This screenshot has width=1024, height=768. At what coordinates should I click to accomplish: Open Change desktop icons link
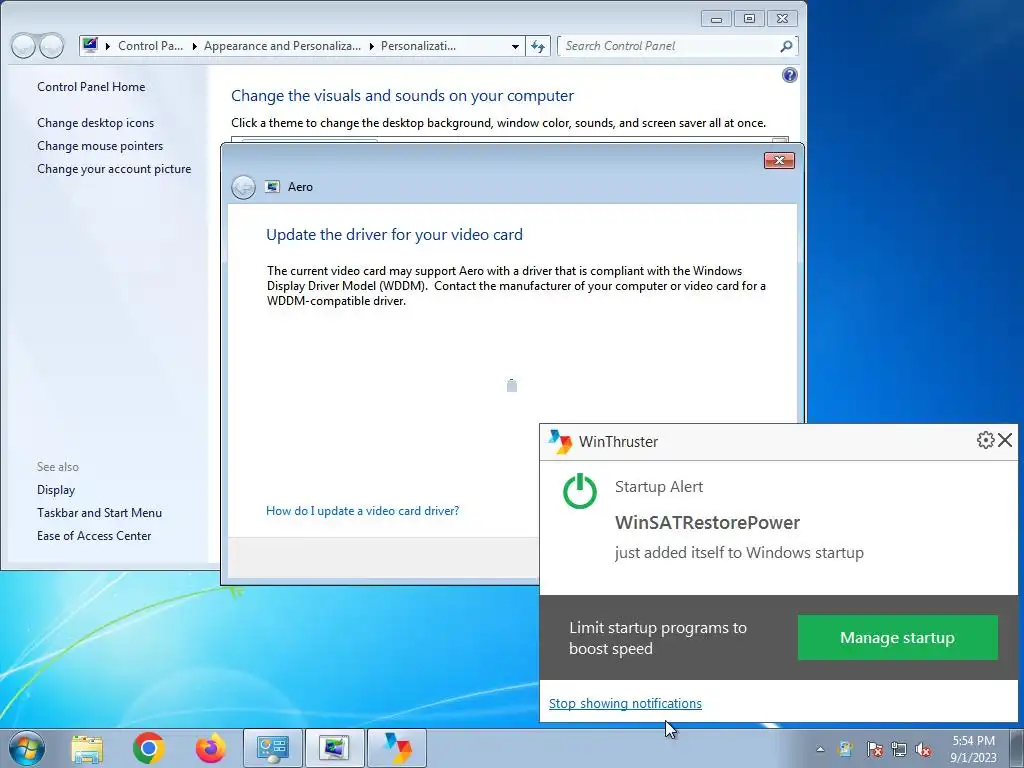[95, 123]
